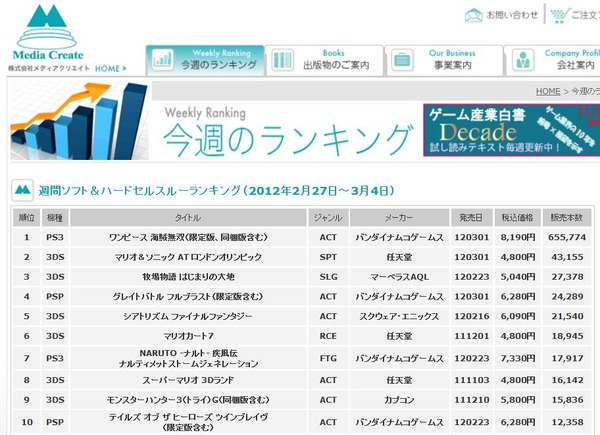Open the Books 出版物のご案内 tab

324,60
